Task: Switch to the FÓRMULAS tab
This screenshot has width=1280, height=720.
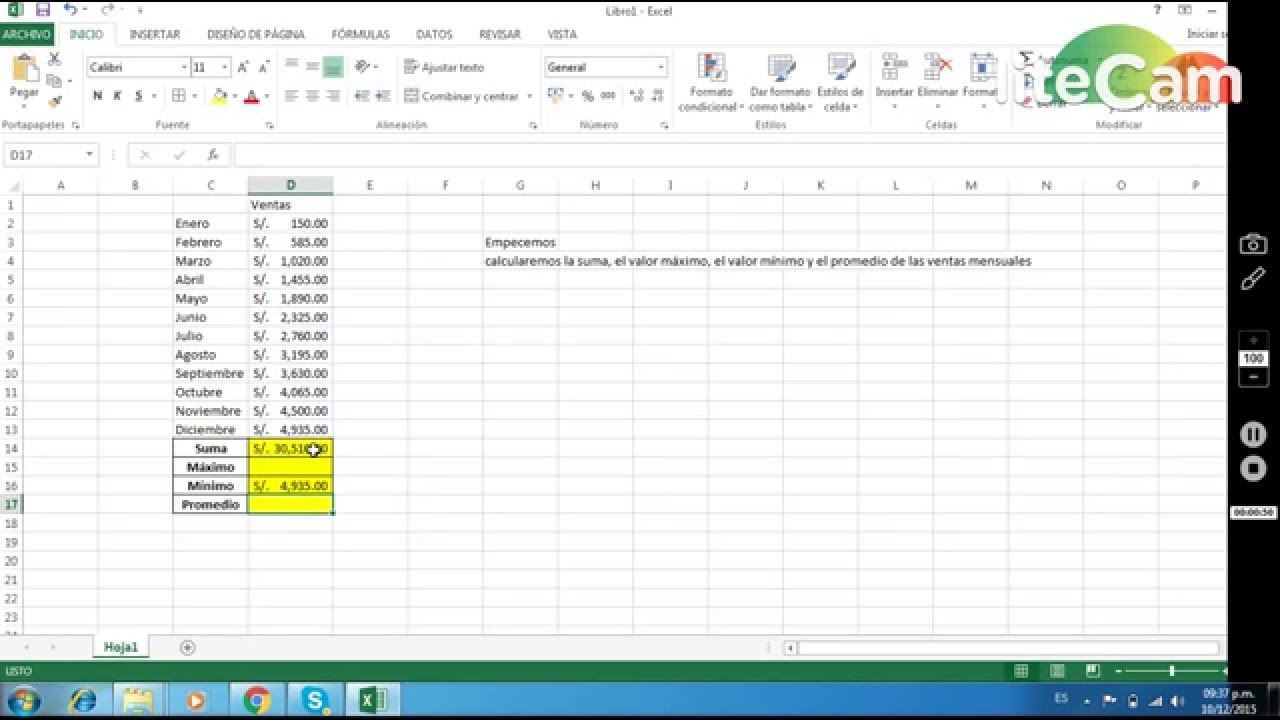Action: 361,34
